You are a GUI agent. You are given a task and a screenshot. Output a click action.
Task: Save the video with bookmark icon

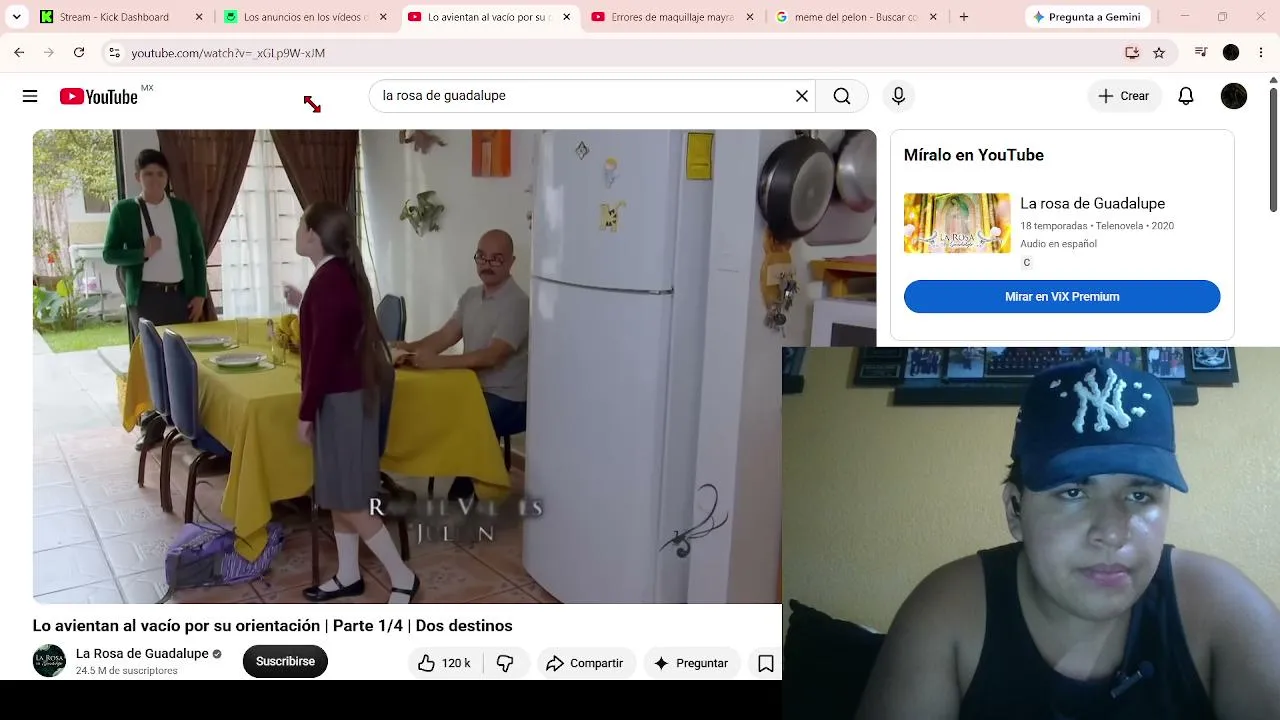pyautogui.click(x=766, y=663)
